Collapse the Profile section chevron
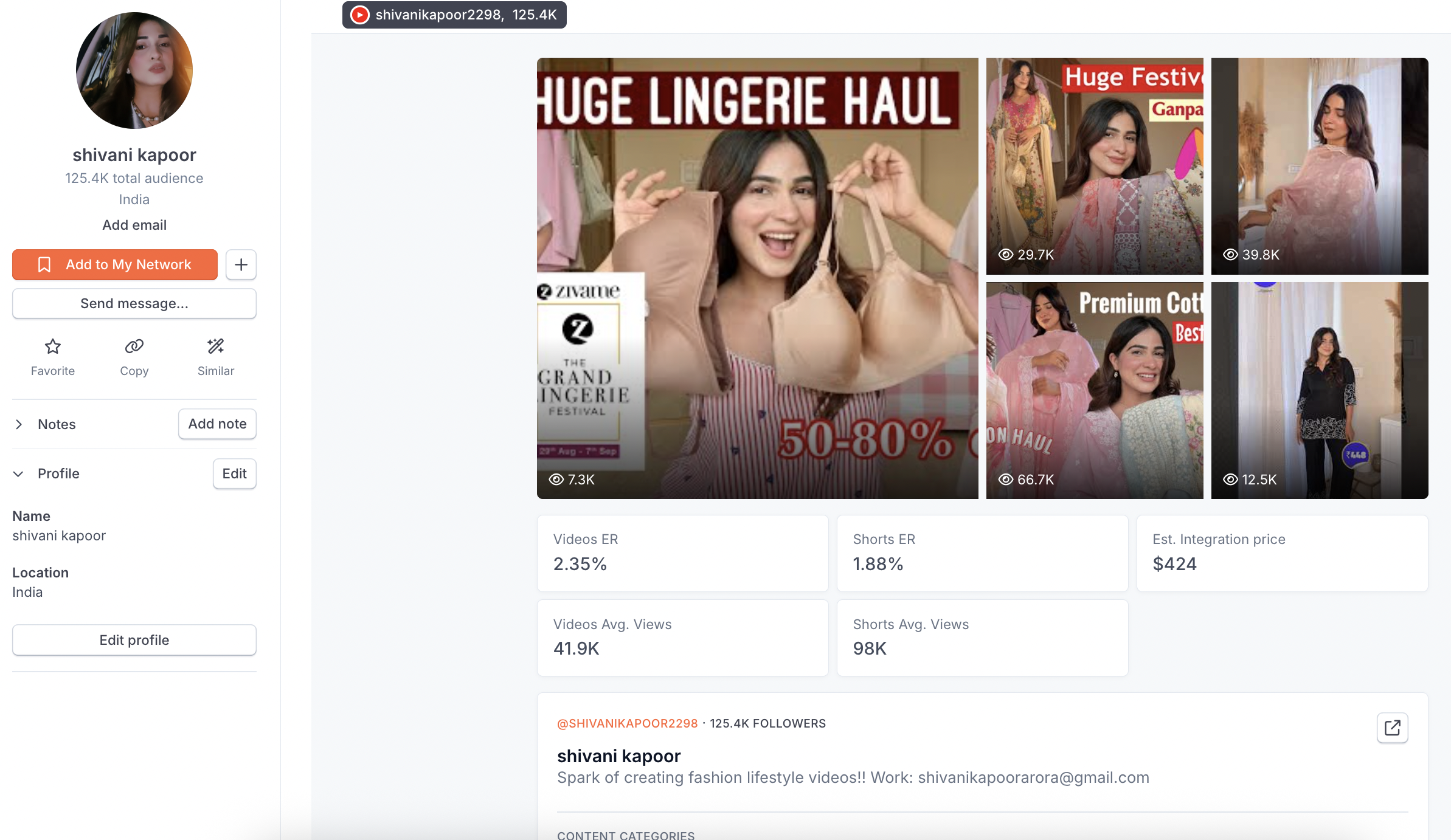This screenshot has width=1451, height=840. (19, 473)
